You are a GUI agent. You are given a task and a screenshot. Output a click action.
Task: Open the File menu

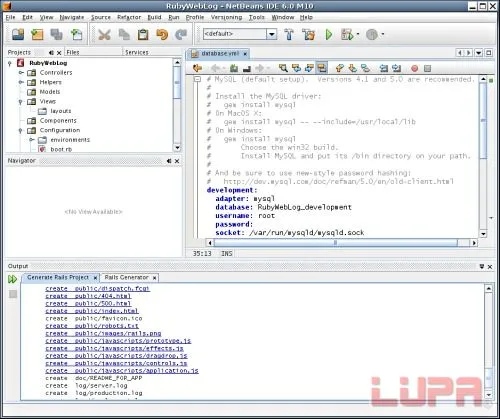(10, 17)
